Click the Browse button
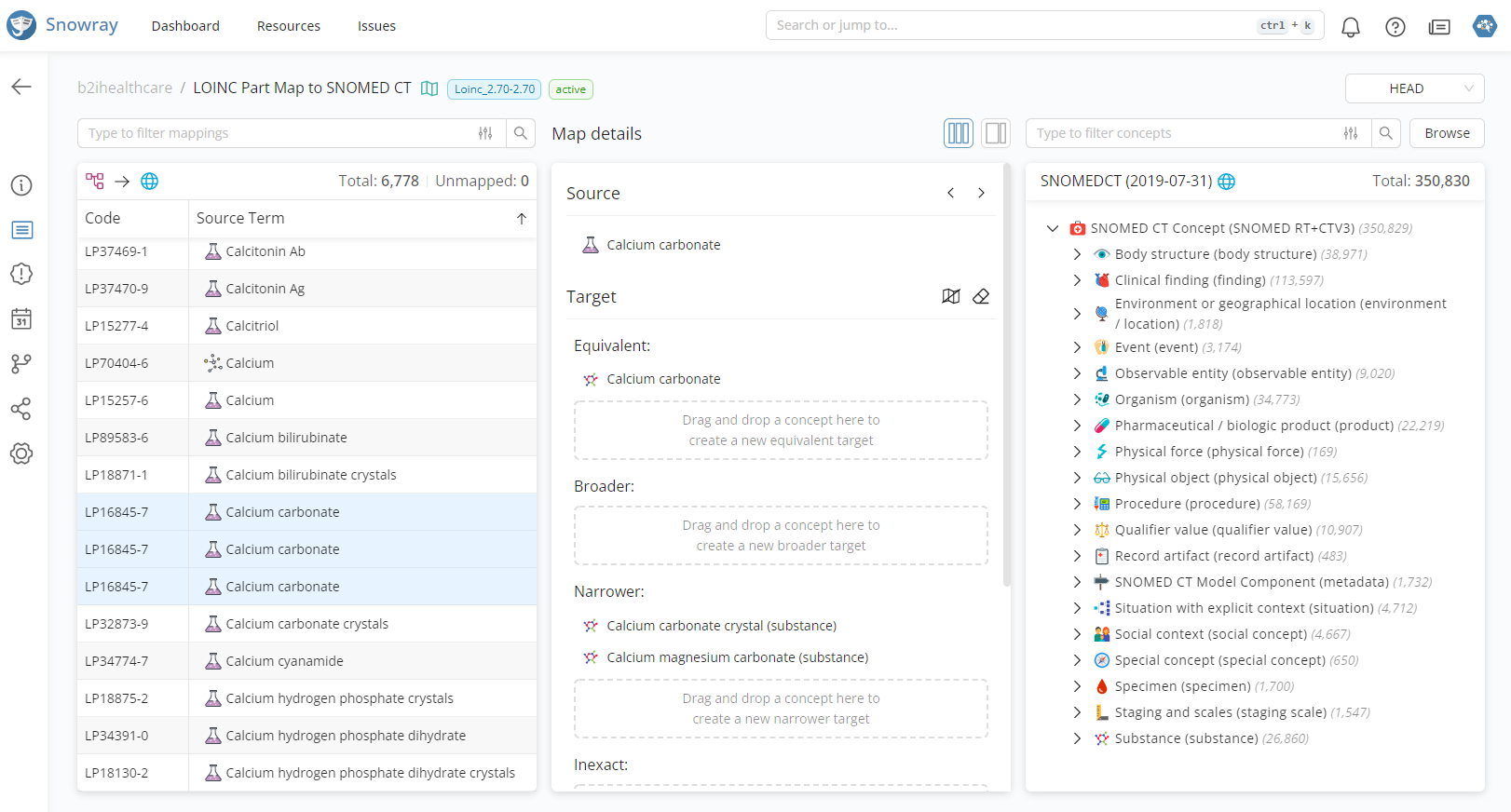This screenshot has height=812, width=1511. coord(1446,133)
